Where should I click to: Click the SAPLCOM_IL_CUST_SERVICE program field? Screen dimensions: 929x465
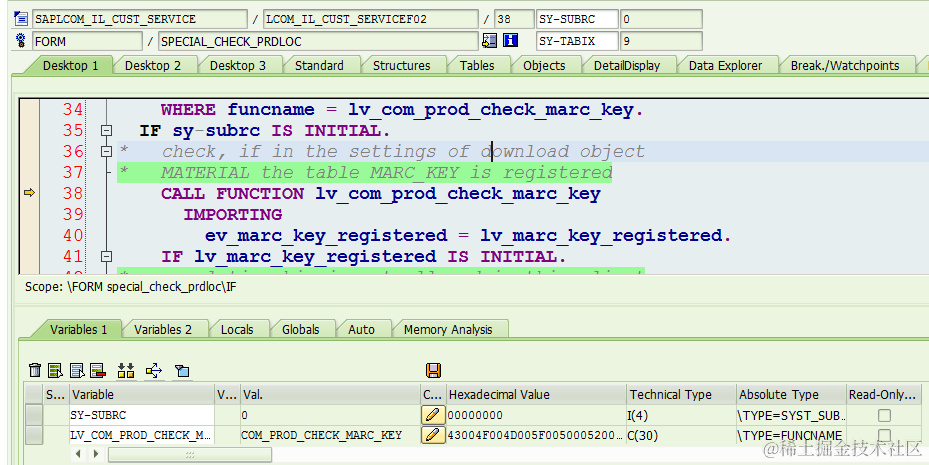[x=140, y=19]
